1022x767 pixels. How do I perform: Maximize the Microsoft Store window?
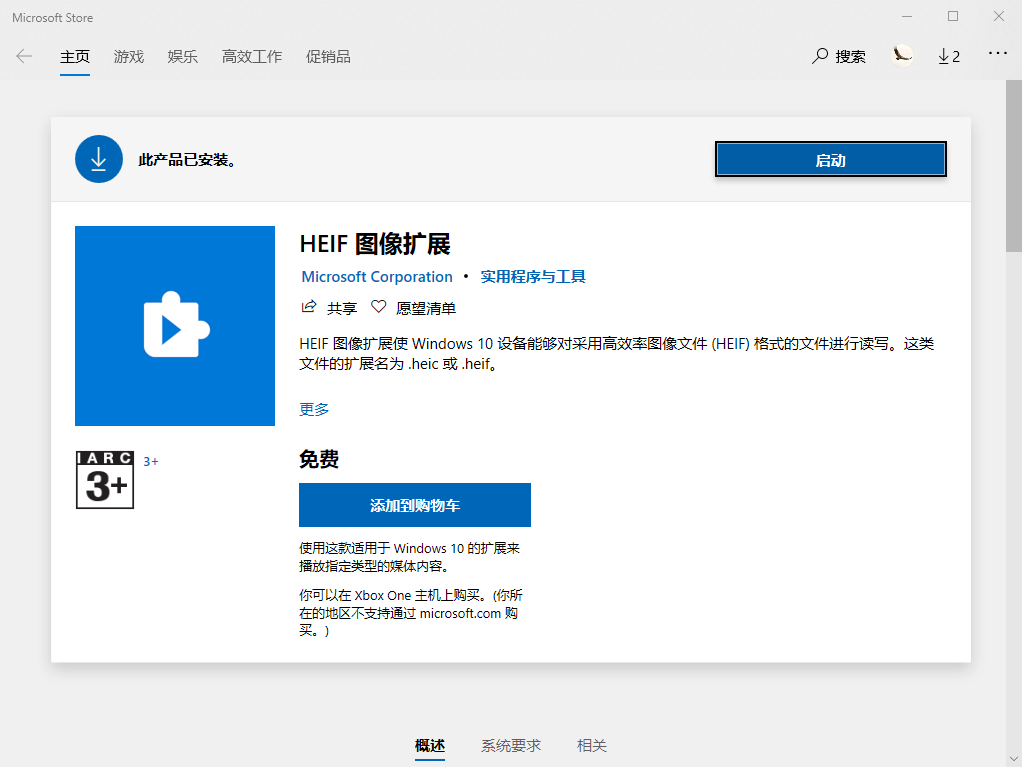point(953,16)
